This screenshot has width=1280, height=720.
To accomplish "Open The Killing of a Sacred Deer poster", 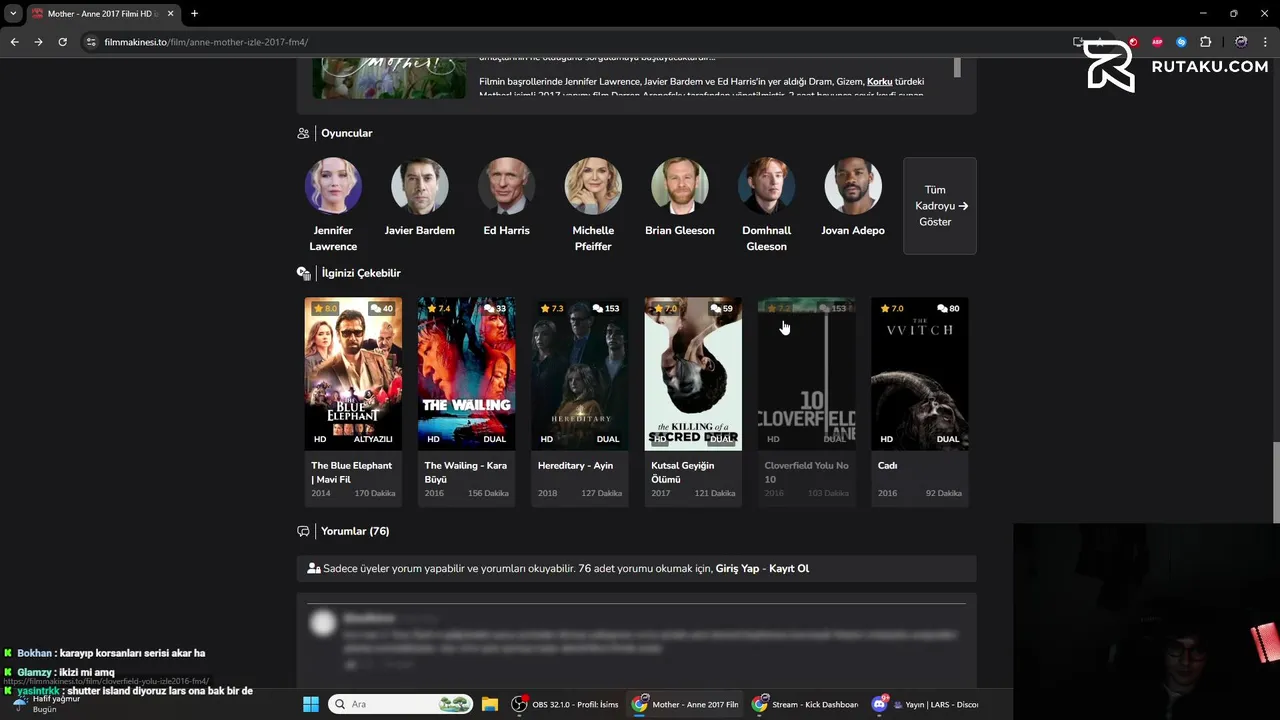I will pyautogui.click(x=693, y=374).
